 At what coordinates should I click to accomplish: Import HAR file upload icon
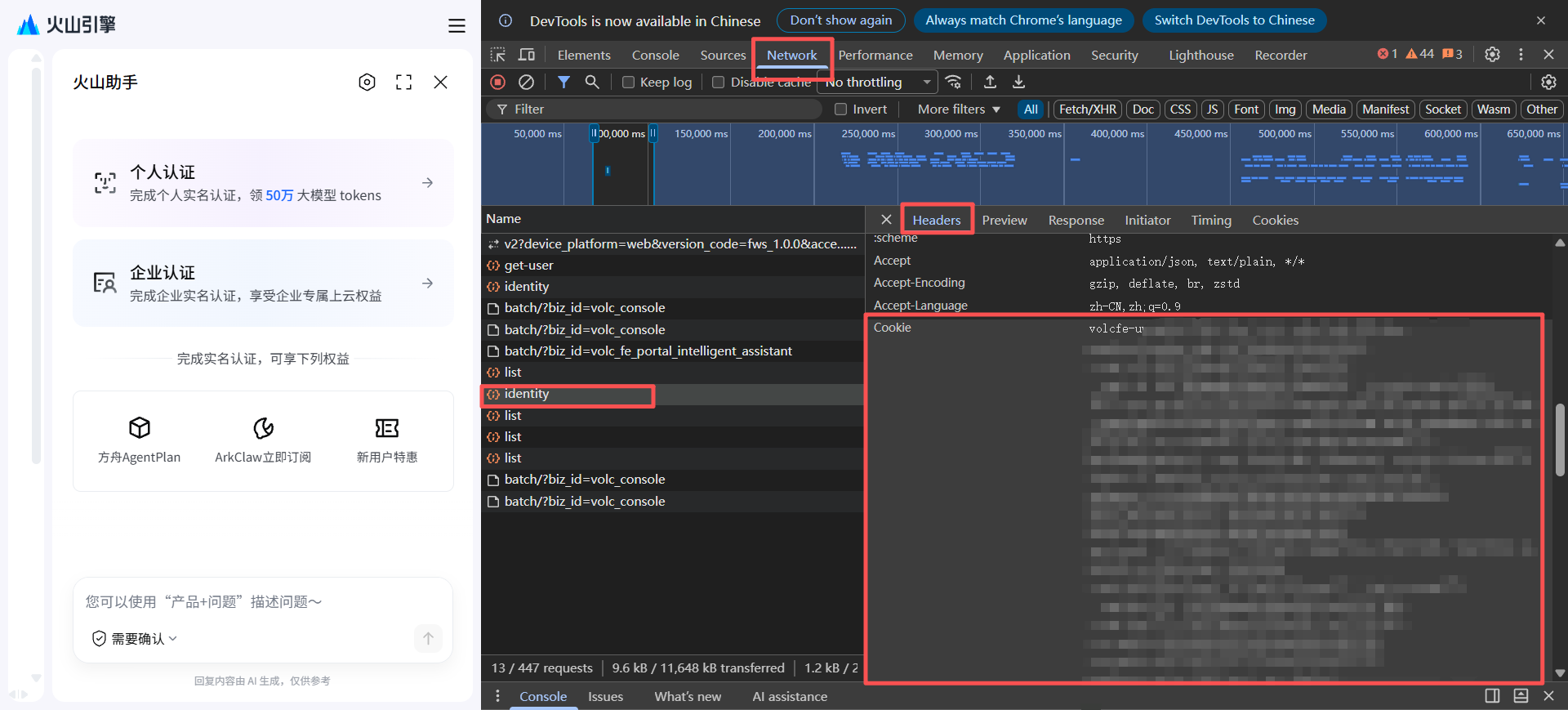(990, 82)
